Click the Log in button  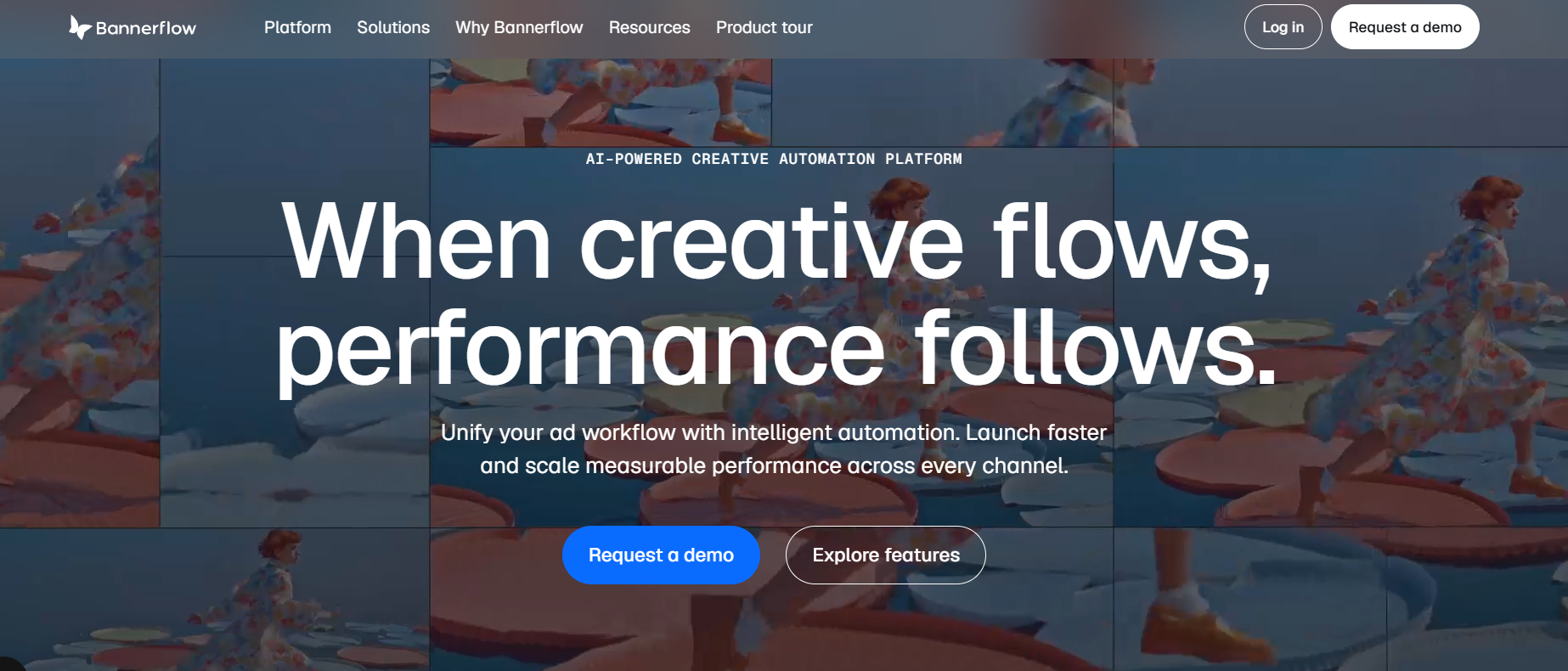pyautogui.click(x=1283, y=27)
